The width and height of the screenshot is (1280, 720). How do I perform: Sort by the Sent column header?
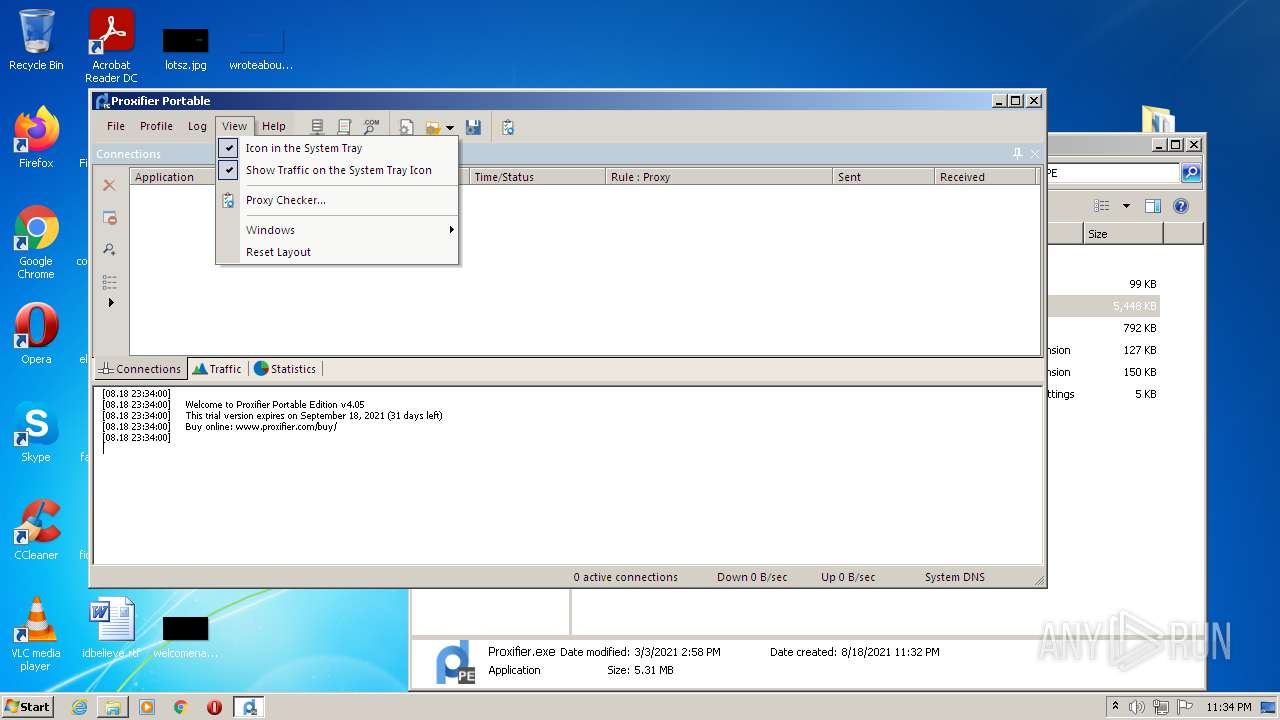tap(883, 177)
